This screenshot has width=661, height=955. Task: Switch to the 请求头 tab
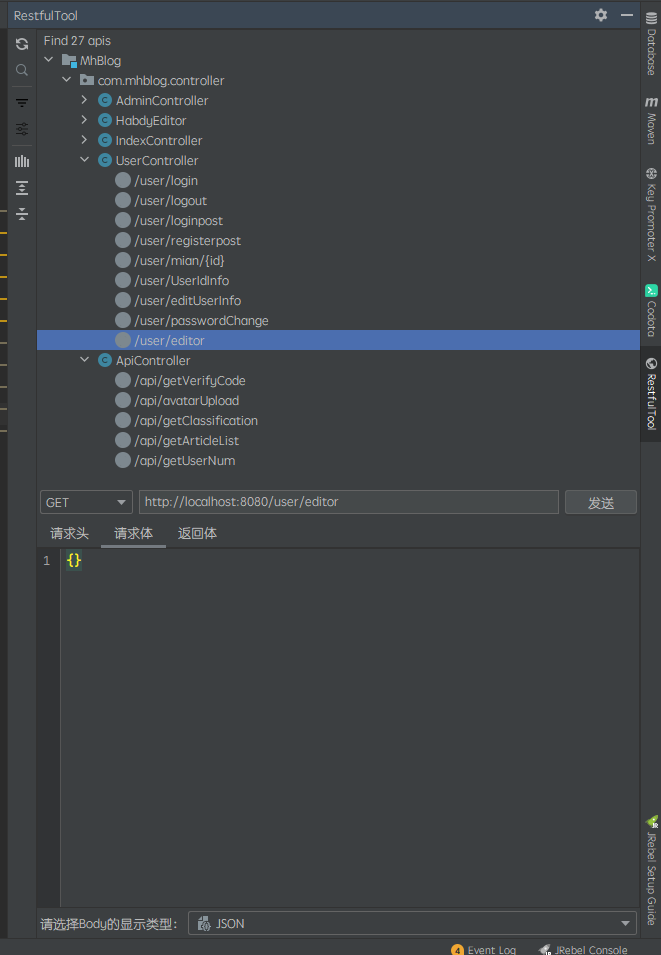(69, 534)
